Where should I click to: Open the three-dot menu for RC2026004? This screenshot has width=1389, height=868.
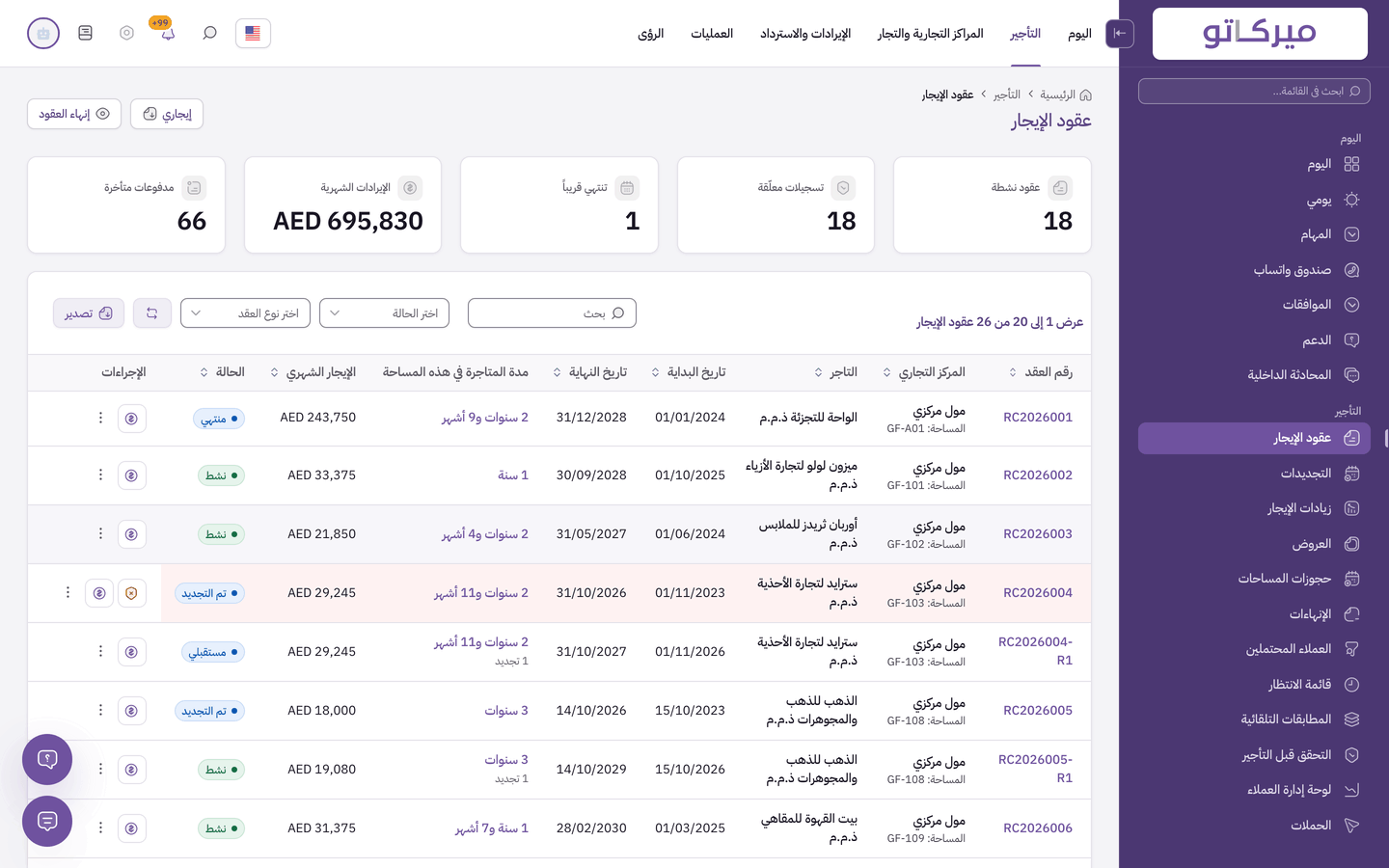point(68,593)
